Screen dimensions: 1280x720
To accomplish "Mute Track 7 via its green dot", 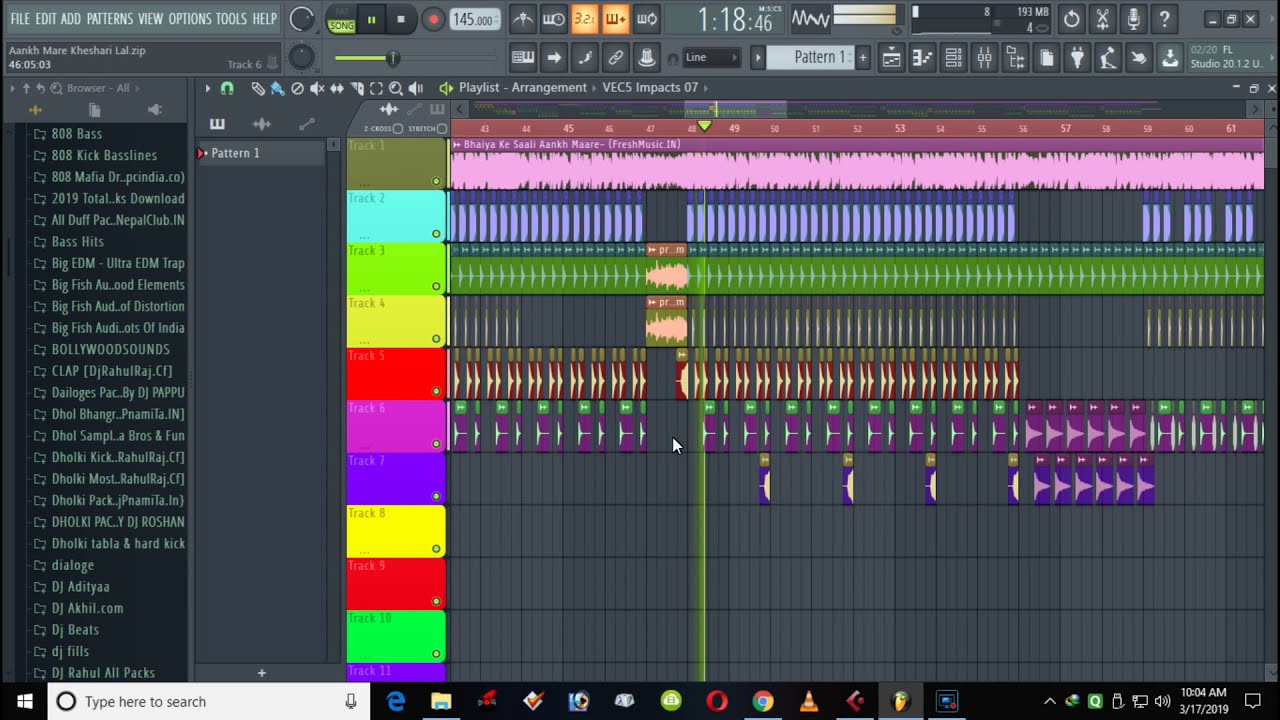I will 436,496.
